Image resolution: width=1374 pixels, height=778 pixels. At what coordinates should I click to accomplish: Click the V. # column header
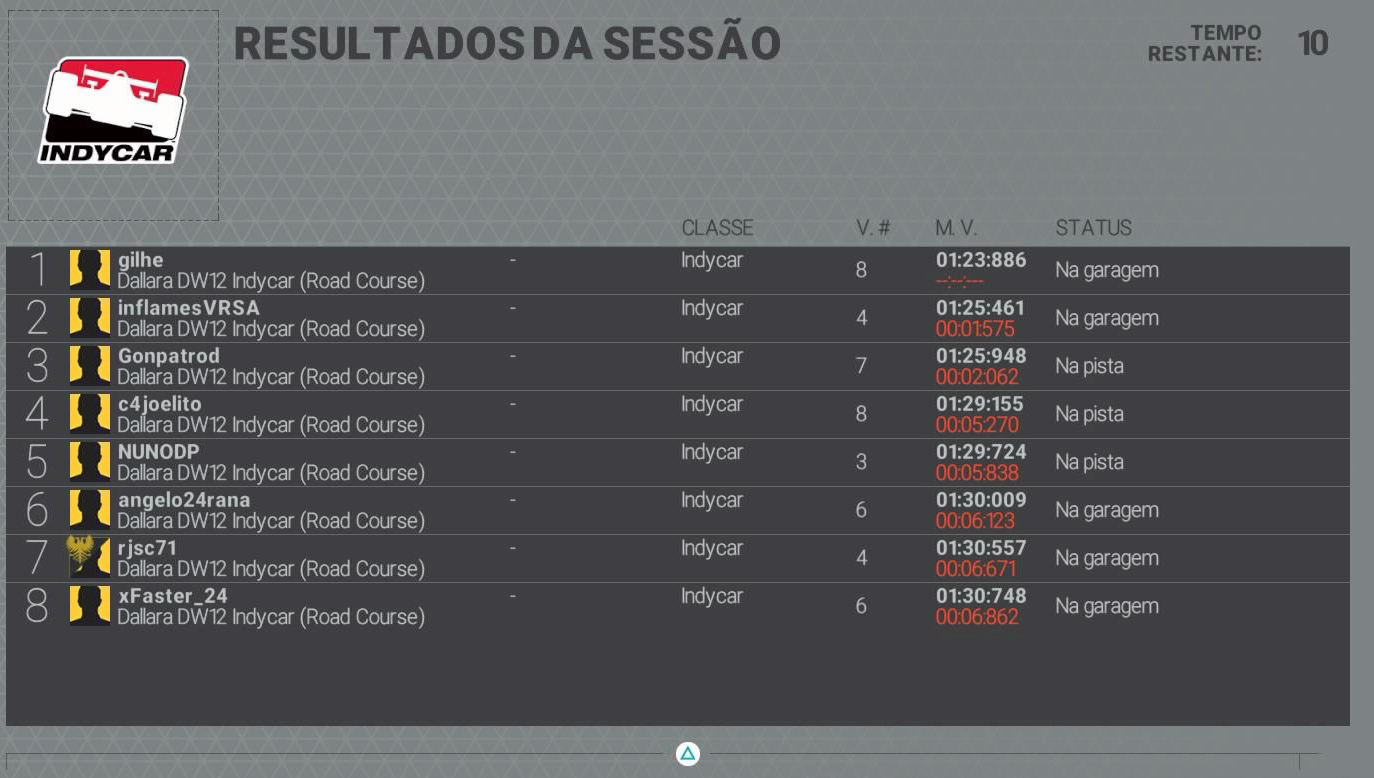coord(872,228)
